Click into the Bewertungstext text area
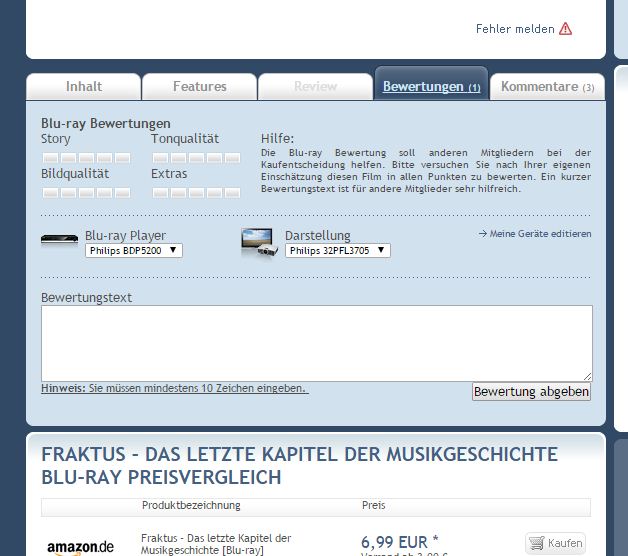The width and height of the screenshot is (628, 556). [316, 343]
